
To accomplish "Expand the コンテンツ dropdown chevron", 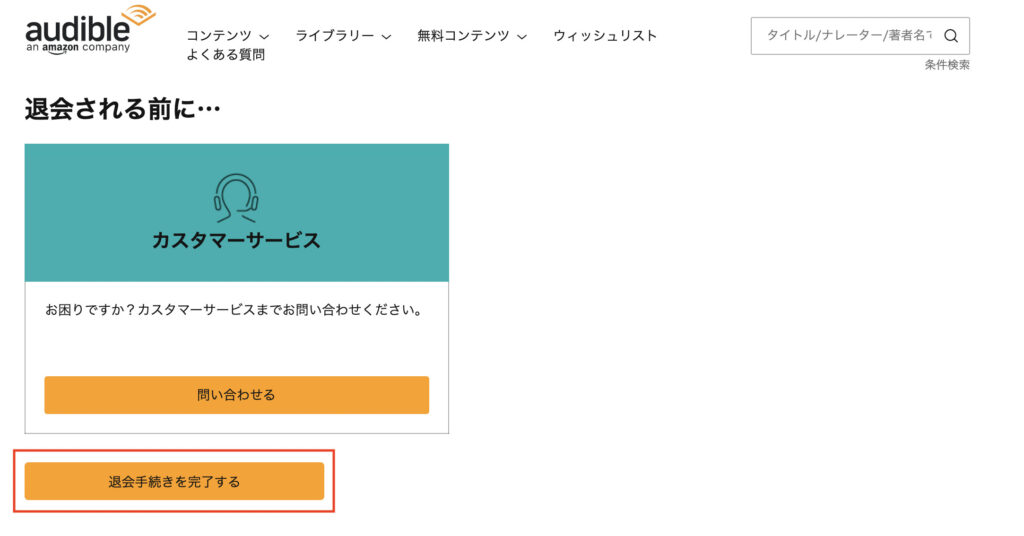I will coord(264,37).
